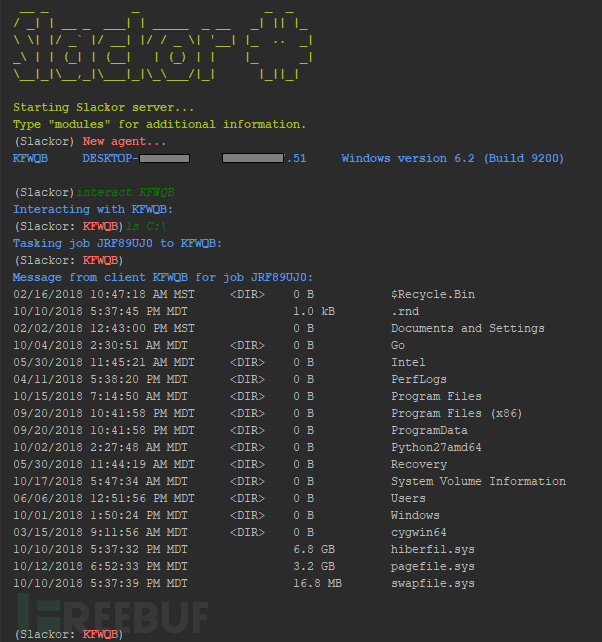Click the line 'Type "modules" for additional information.'
The width and height of the screenshot is (602, 642).
(x=159, y=124)
